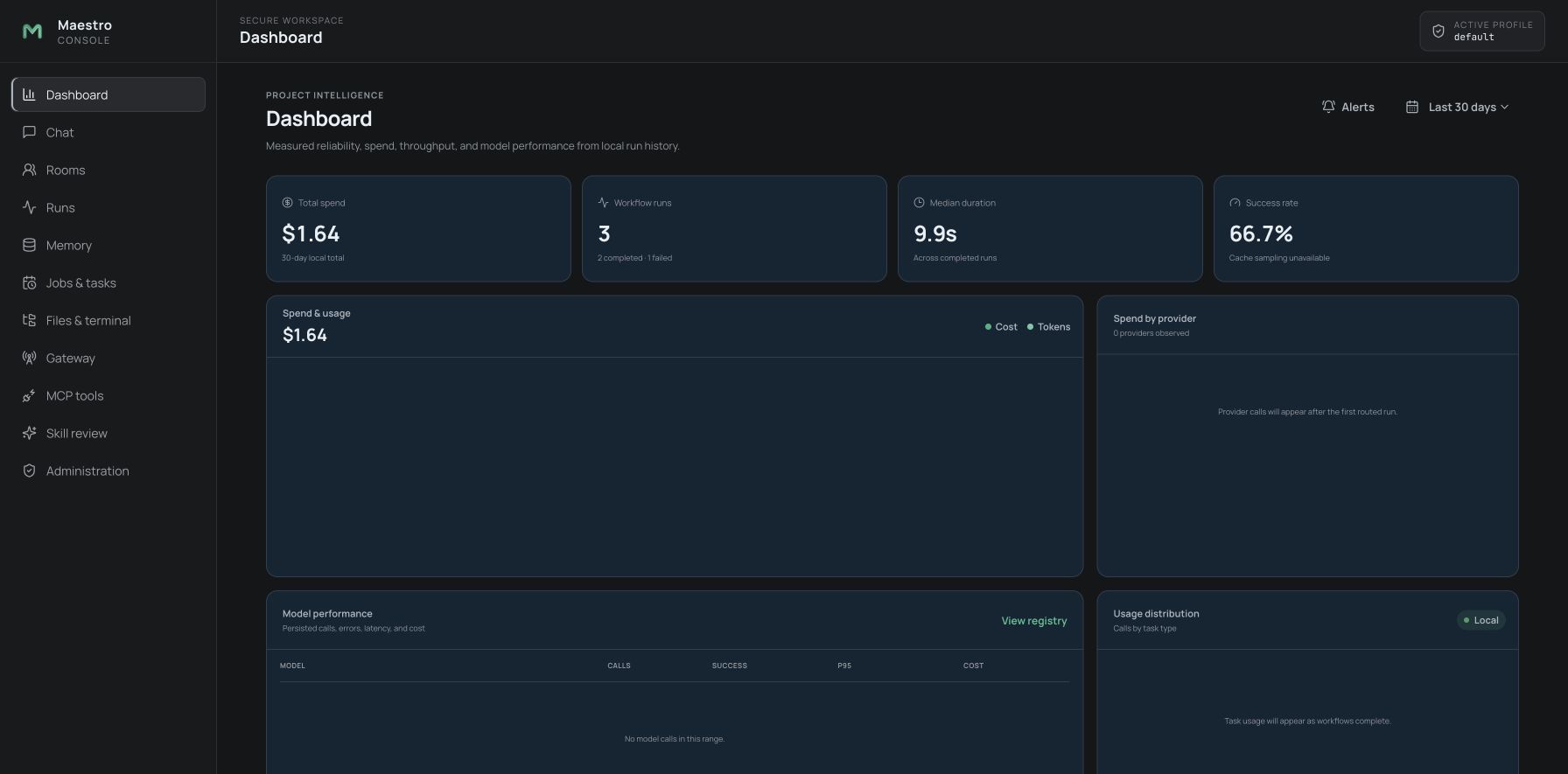Click the Spend & usage $1.64 amount
Screen dimensions: 1568x774
[304, 335]
